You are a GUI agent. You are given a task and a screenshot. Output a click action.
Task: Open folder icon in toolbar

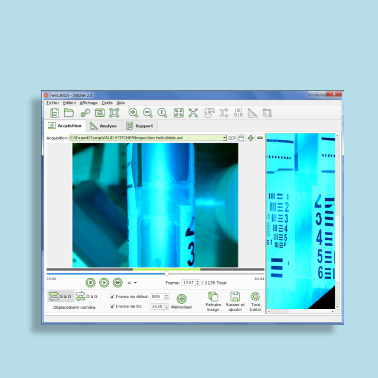click(x=69, y=113)
